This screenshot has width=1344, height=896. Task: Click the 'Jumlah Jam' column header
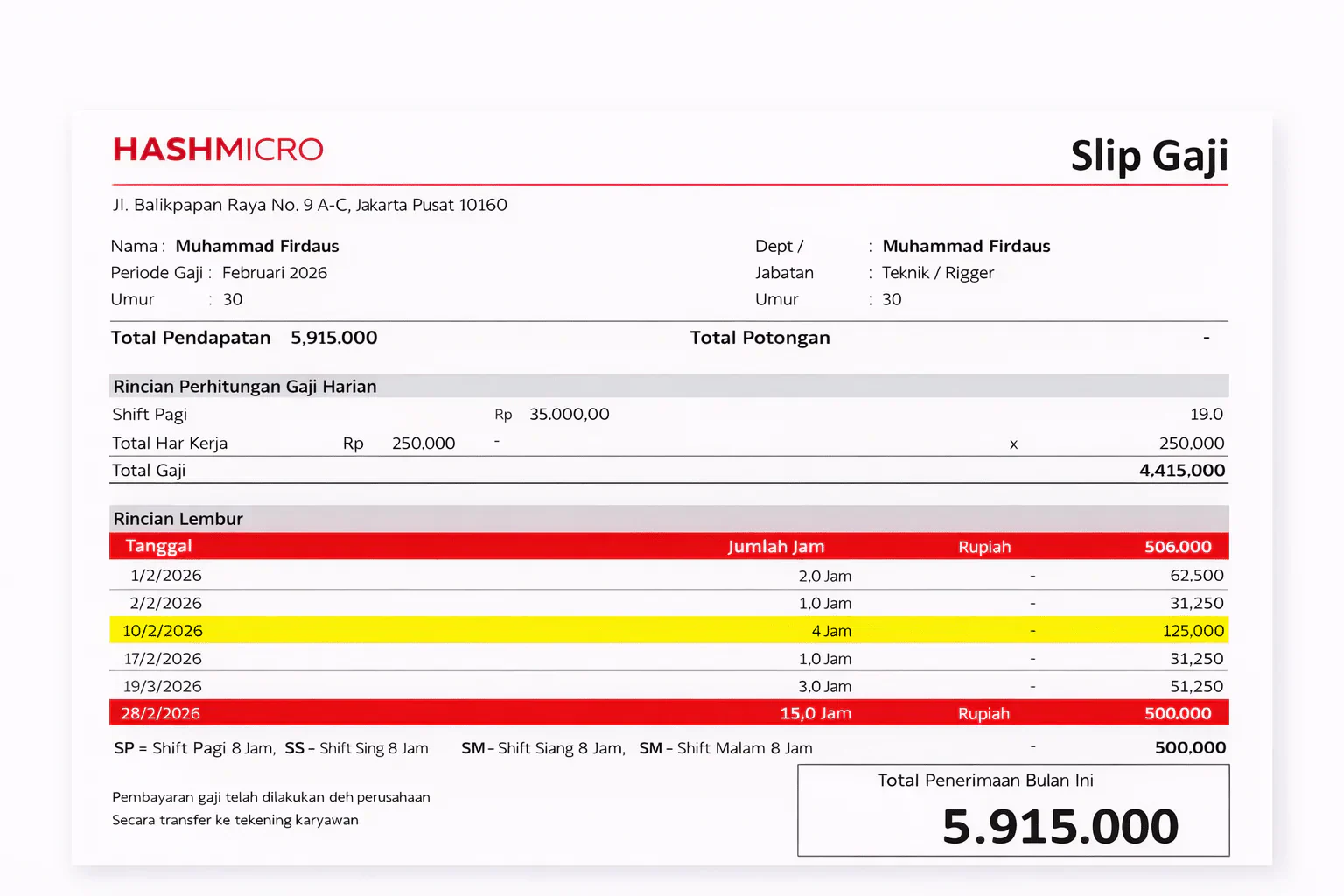(x=776, y=547)
